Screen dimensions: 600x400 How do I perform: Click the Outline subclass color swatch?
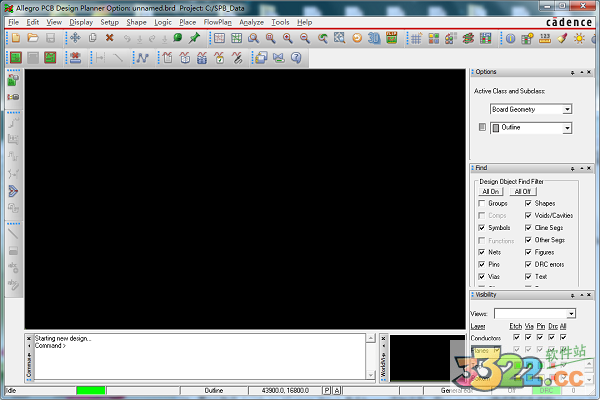coord(496,128)
